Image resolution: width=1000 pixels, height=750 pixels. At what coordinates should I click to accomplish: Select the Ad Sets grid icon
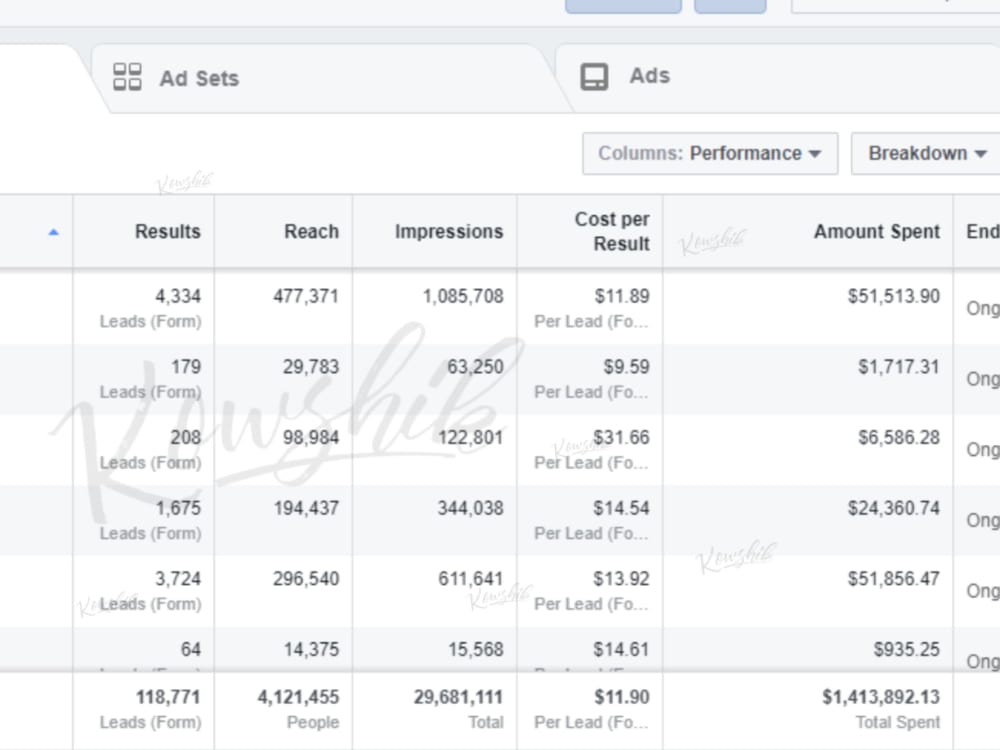click(128, 76)
